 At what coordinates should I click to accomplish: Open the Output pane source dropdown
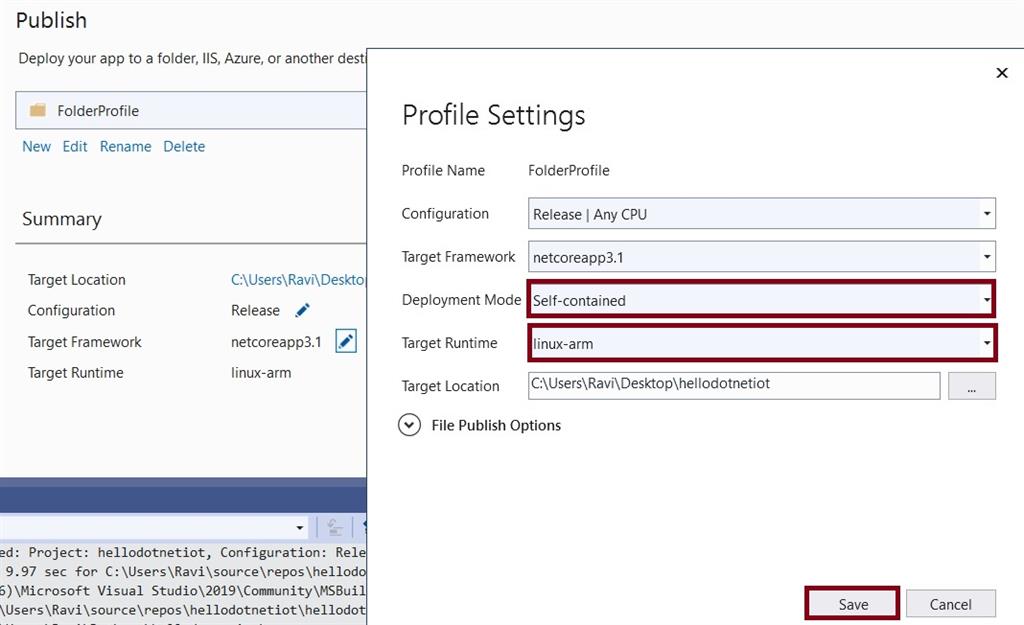[300, 527]
